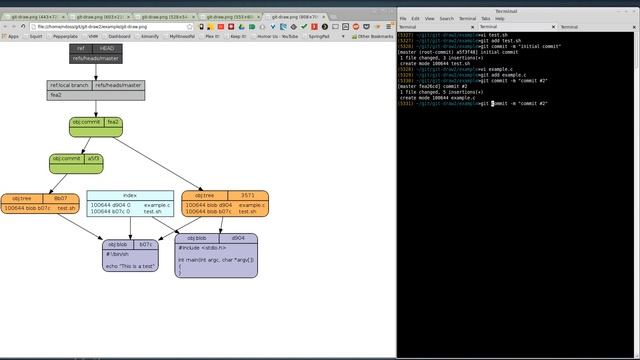
Task: Close the git-draw.png (443×7 browser tab
Action: (x=63, y=17)
